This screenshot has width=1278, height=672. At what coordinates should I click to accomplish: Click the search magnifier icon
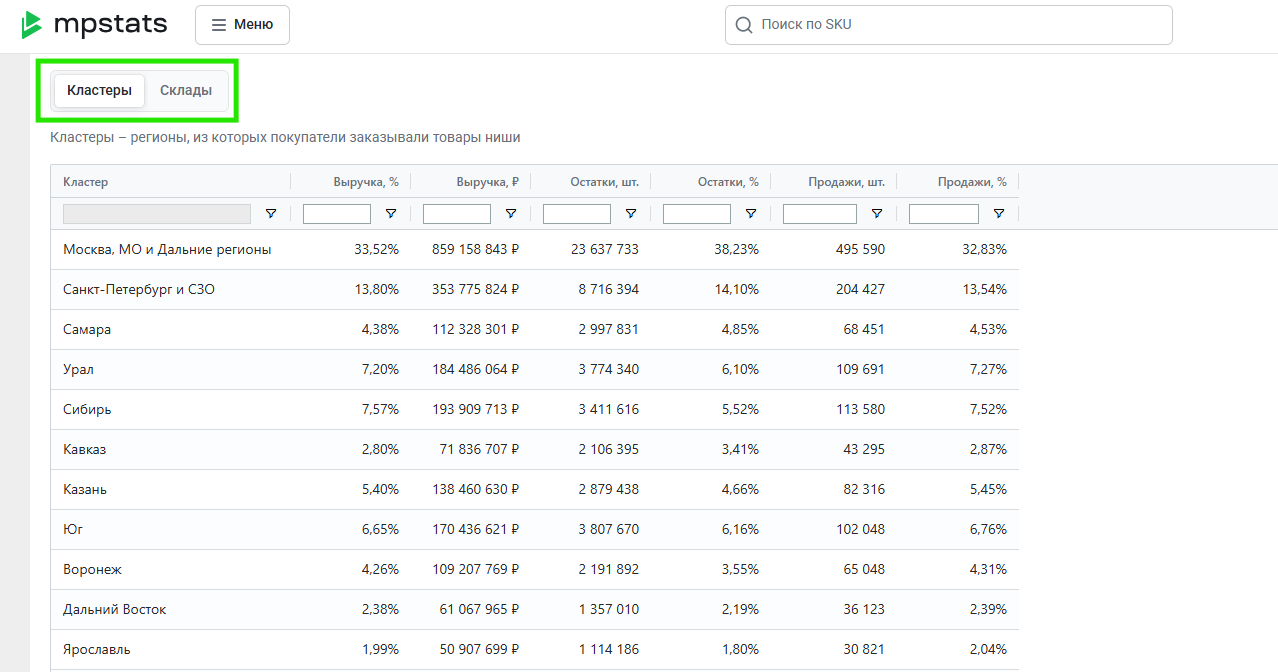click(x=743, y=25)
